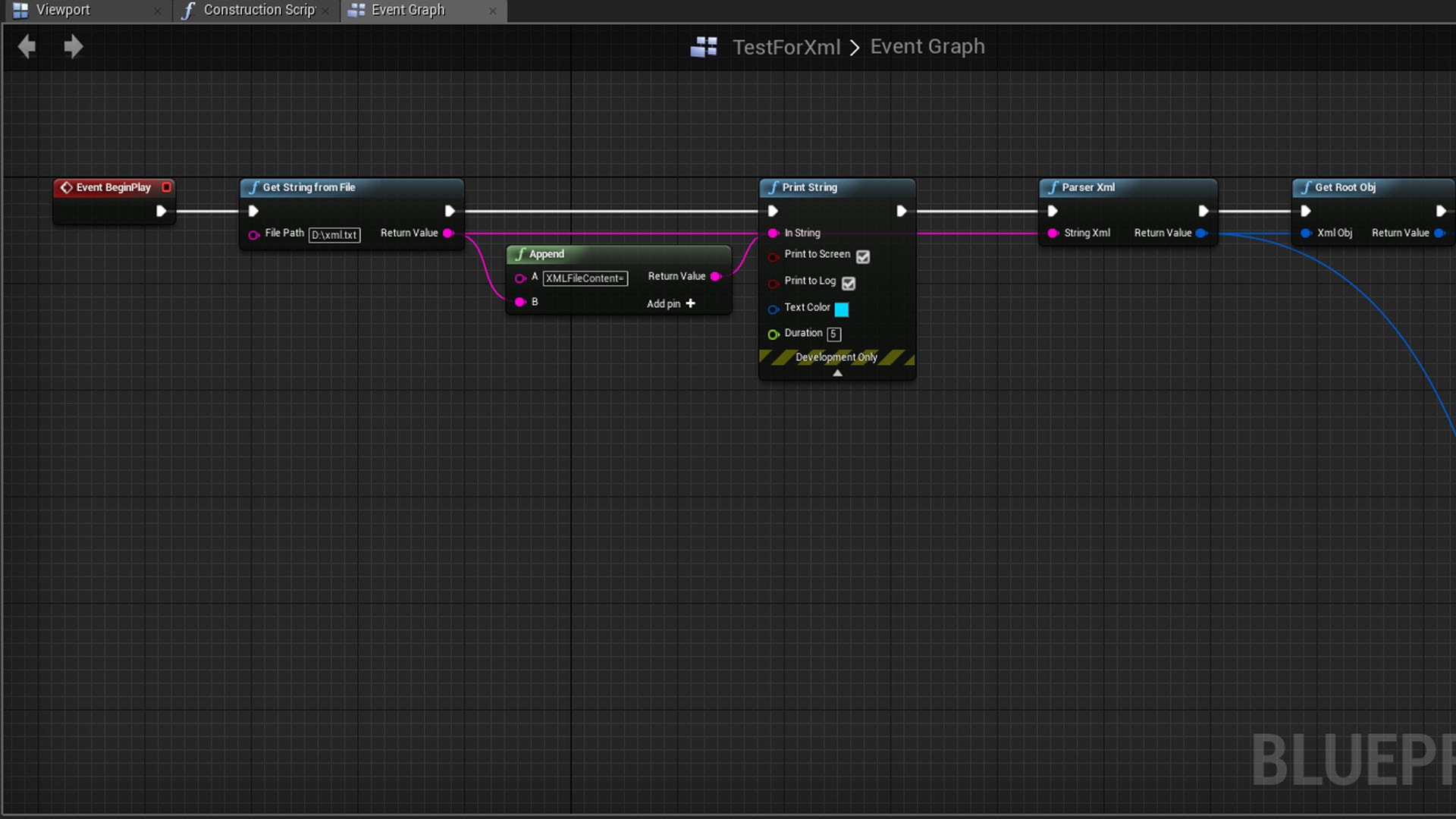Click the Print String output exec pin
The image size is (1456, 819).
901,211
